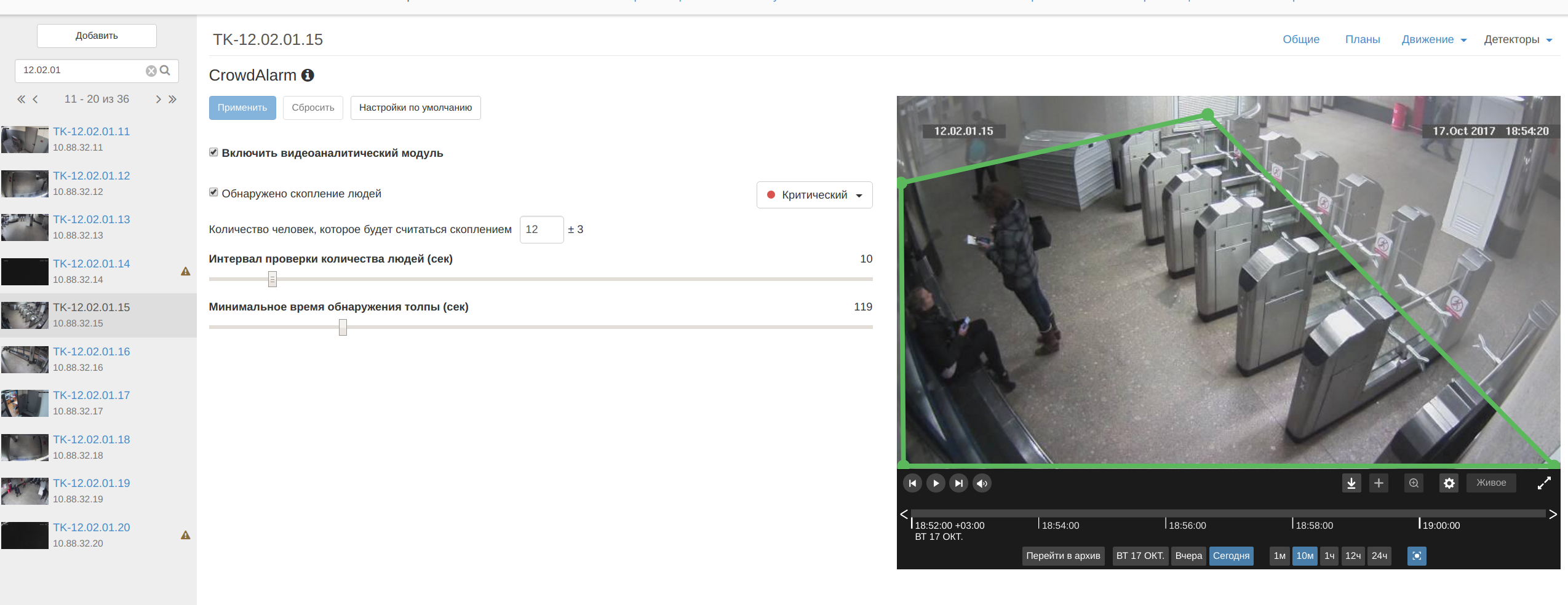This screenshot has height=605, width=1568.
Task: Open camera TK-12.02.01.14
Action: [91, 264]
